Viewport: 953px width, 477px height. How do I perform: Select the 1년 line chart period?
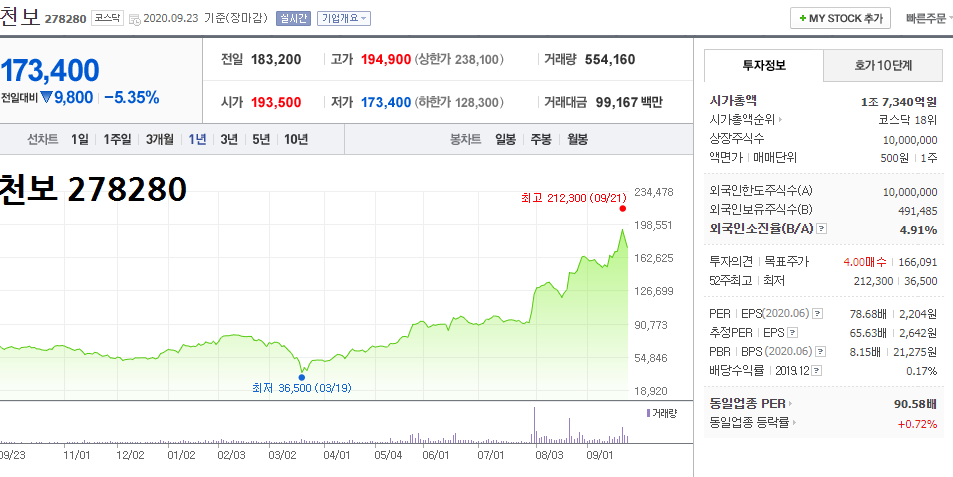click(198, 139)
